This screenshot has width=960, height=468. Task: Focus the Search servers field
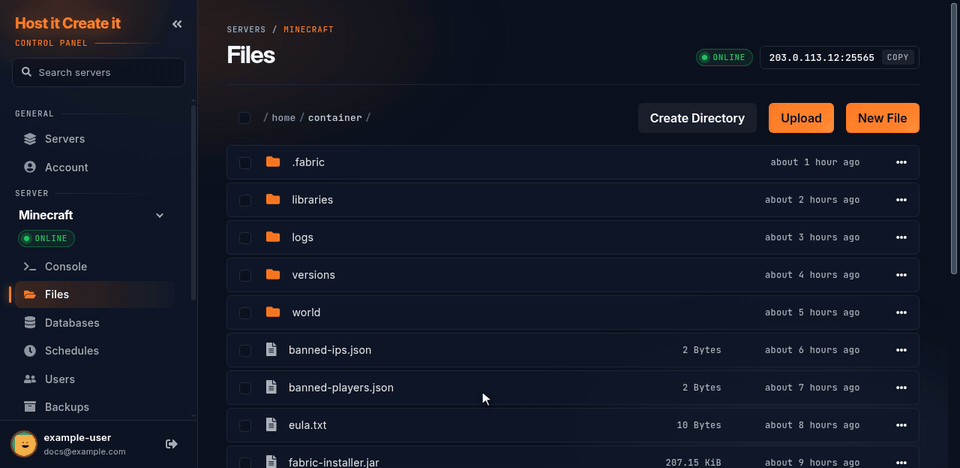(98, 72)
